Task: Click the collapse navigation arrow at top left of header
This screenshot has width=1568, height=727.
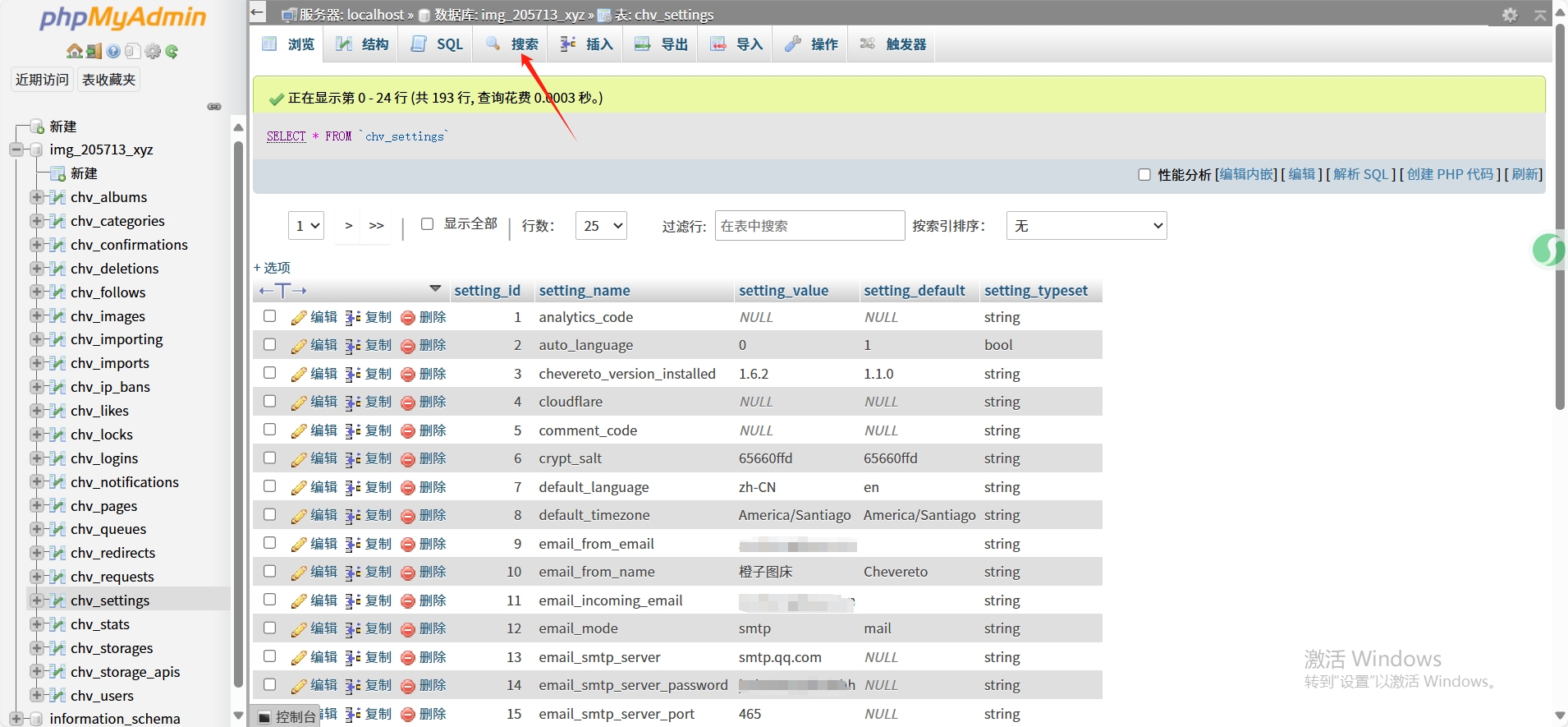Action: click(x=258, y=12)
